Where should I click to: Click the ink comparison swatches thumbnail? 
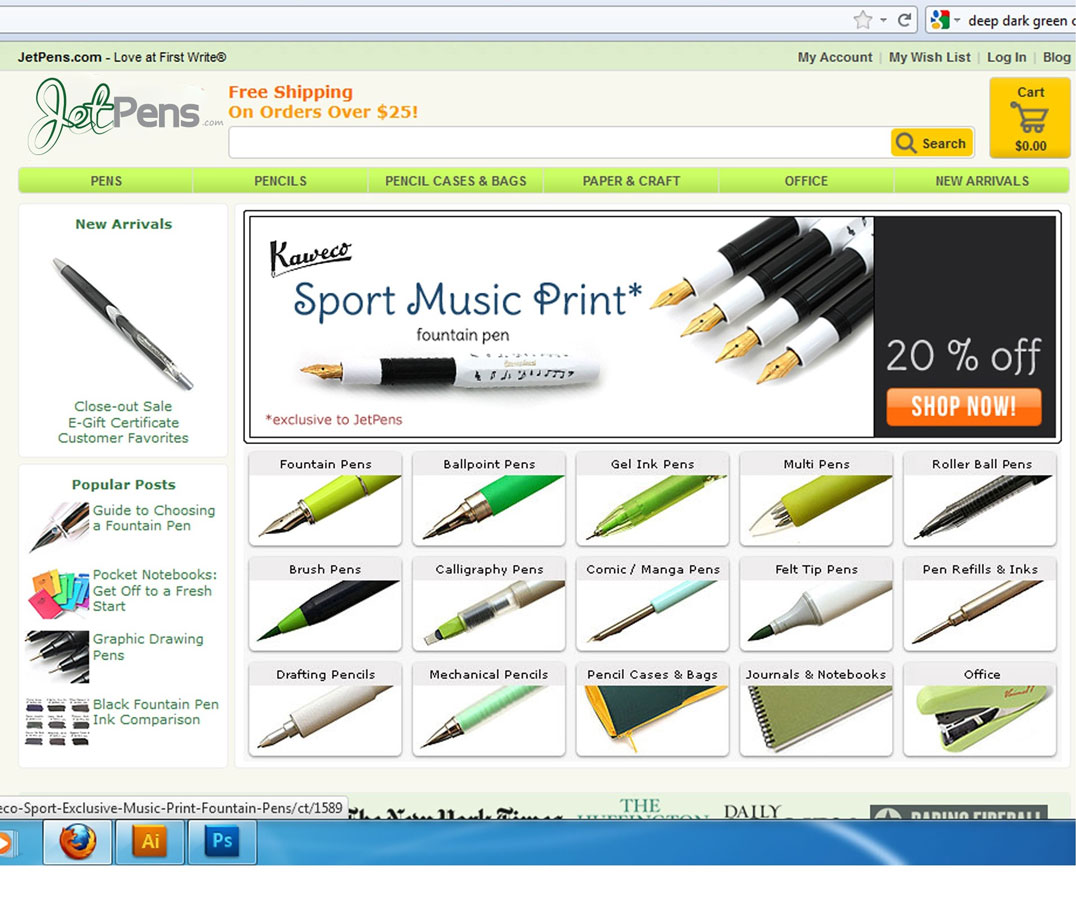58,722
